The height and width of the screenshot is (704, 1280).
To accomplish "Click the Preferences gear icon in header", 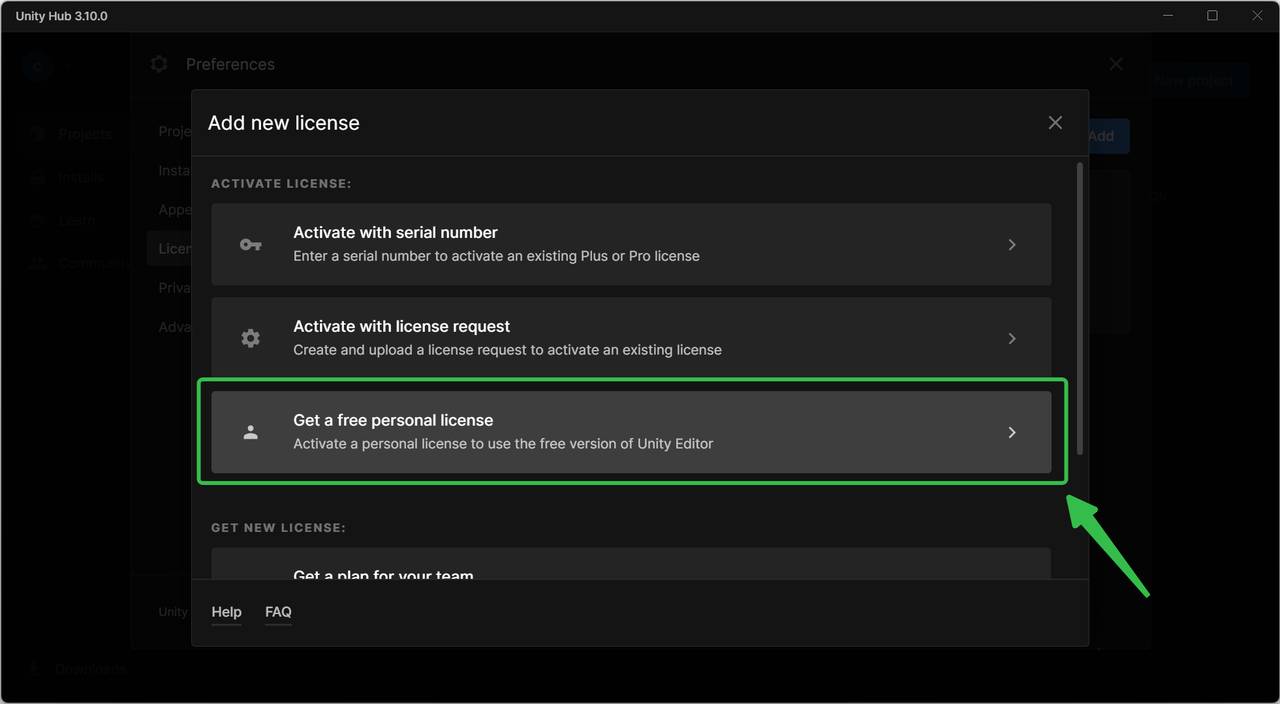I will (159, 64).
